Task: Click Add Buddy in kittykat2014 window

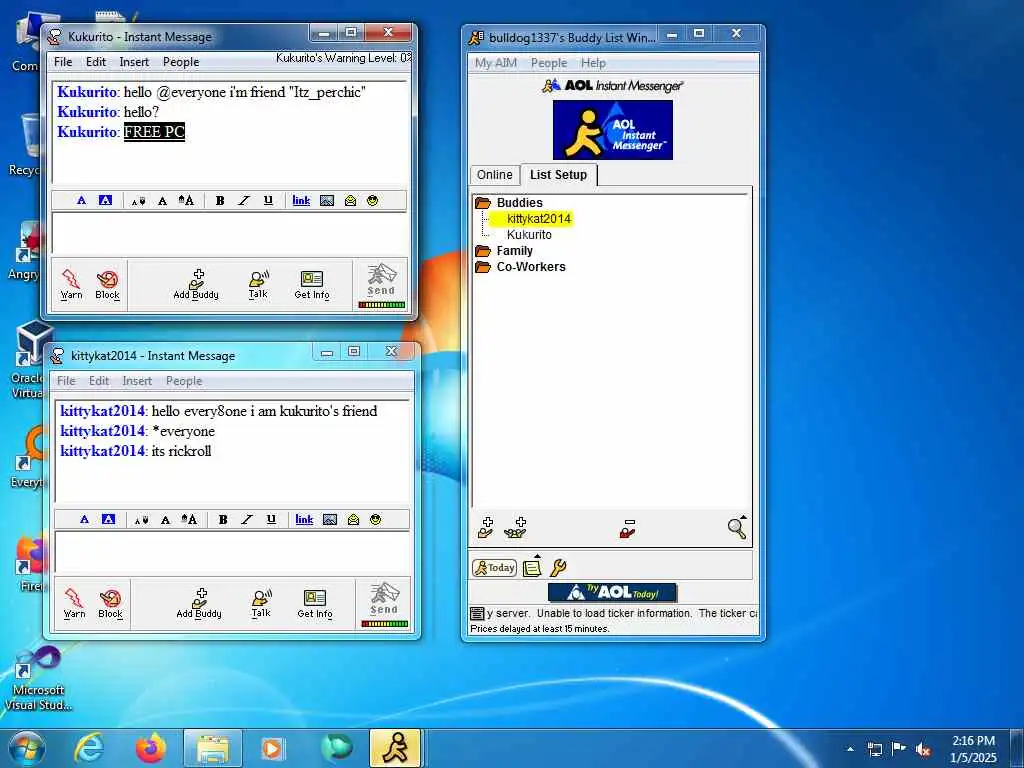Action: click(199, 603)
